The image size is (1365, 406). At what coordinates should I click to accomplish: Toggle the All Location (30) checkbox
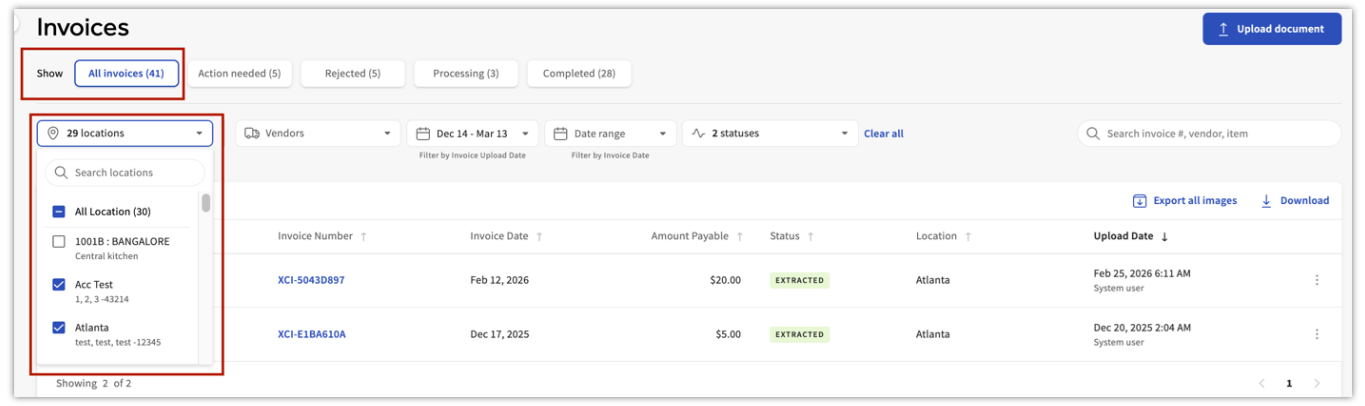click(x=59, y=212)
